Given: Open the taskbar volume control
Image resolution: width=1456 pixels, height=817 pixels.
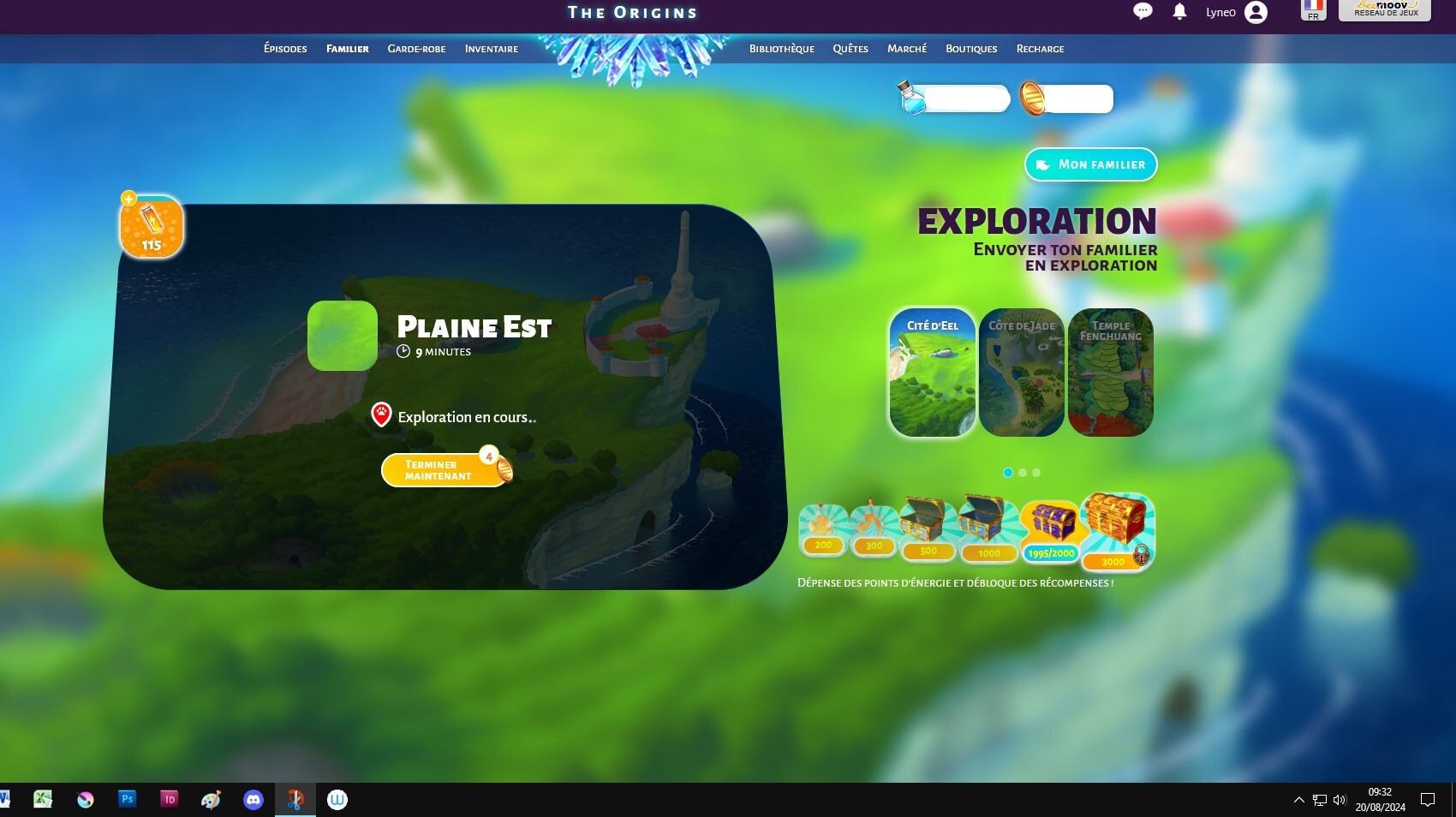Looking at the screenshot, I should click(x=1340, y=800).
